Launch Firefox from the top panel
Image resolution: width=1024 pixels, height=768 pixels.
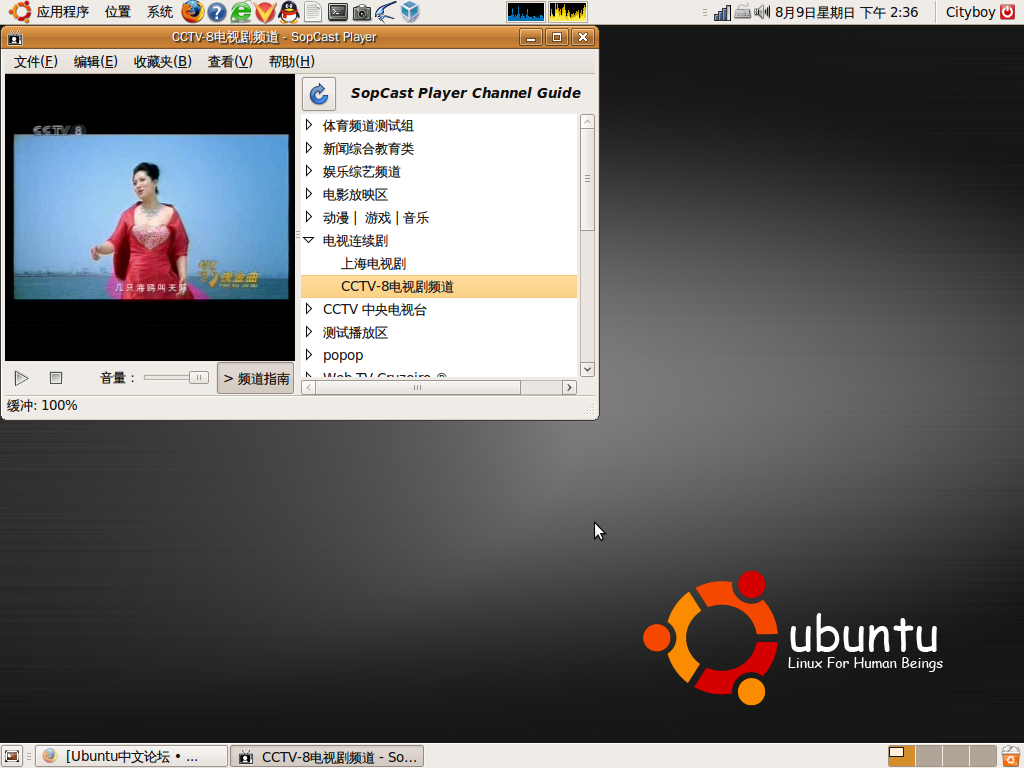pos(192,12)
